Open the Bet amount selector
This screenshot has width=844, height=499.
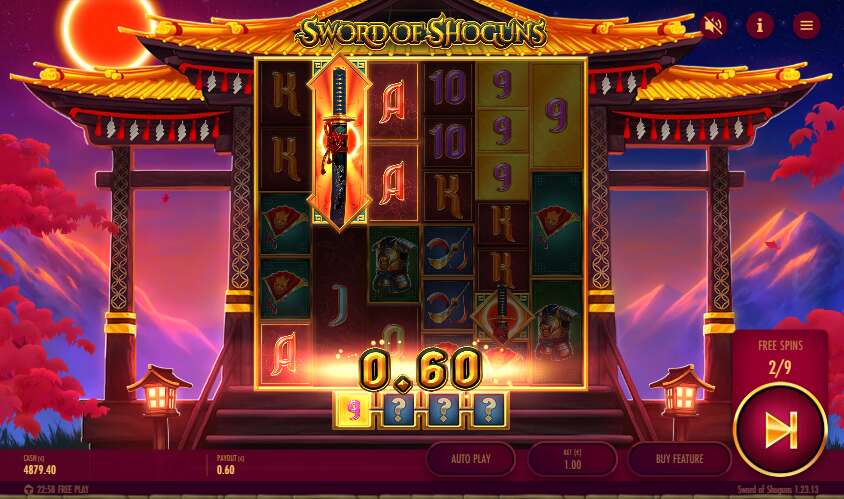click(572, 459)
